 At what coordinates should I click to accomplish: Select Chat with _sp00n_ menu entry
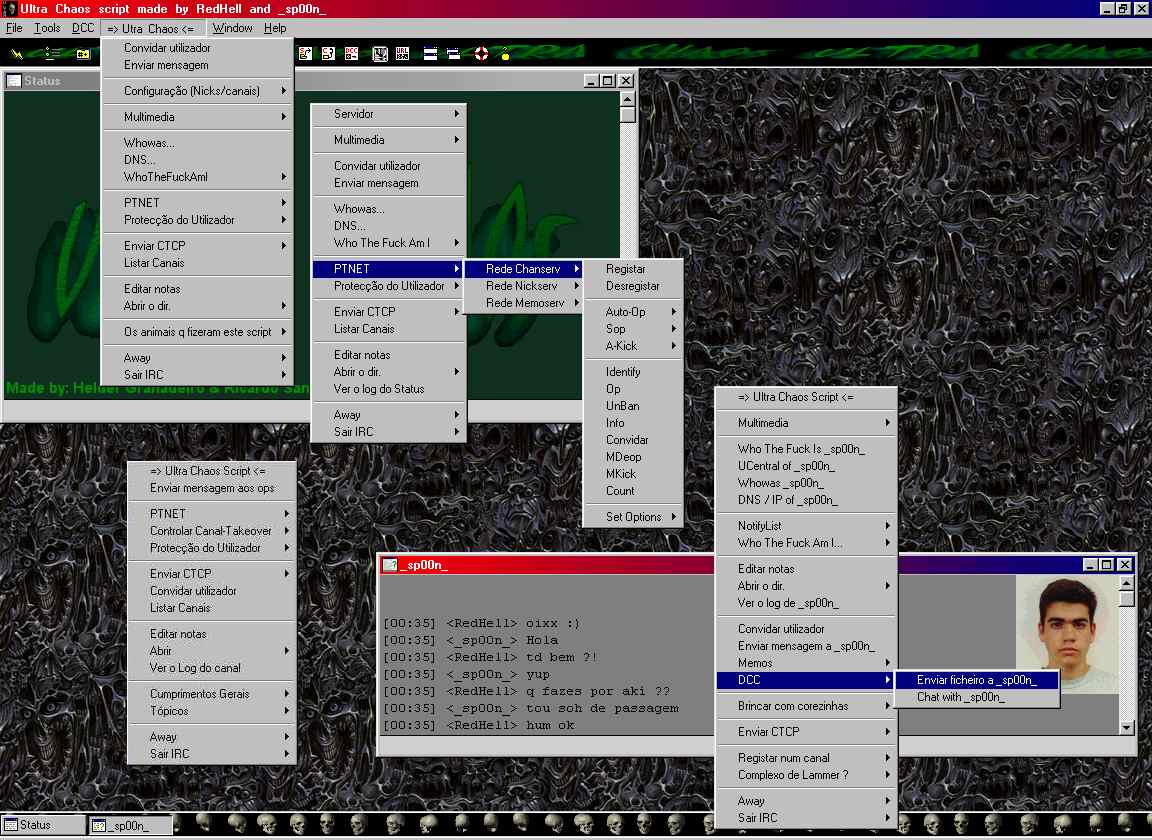coord(961,697)
